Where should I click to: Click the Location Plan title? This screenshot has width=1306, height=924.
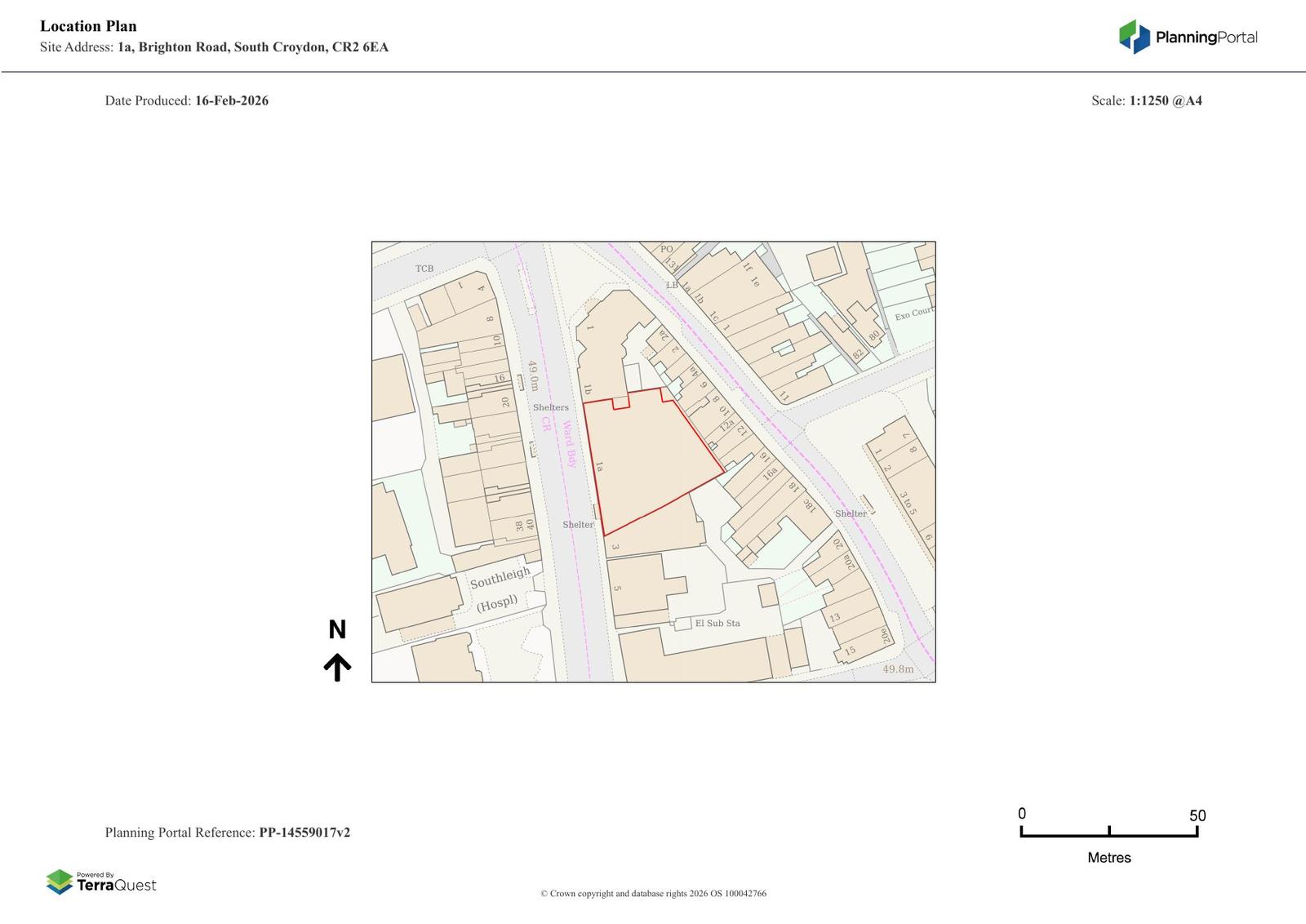(x=88, y=26)
